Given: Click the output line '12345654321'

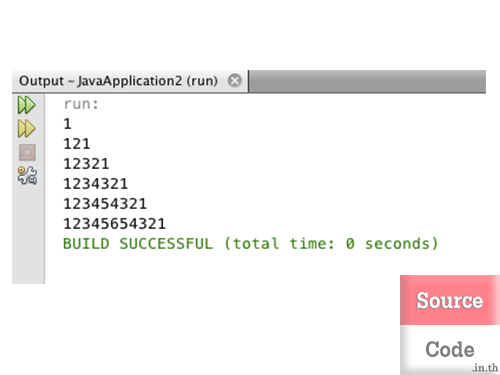Looking at the screenshot, I should pyautogui.click(x=114, y=224).
